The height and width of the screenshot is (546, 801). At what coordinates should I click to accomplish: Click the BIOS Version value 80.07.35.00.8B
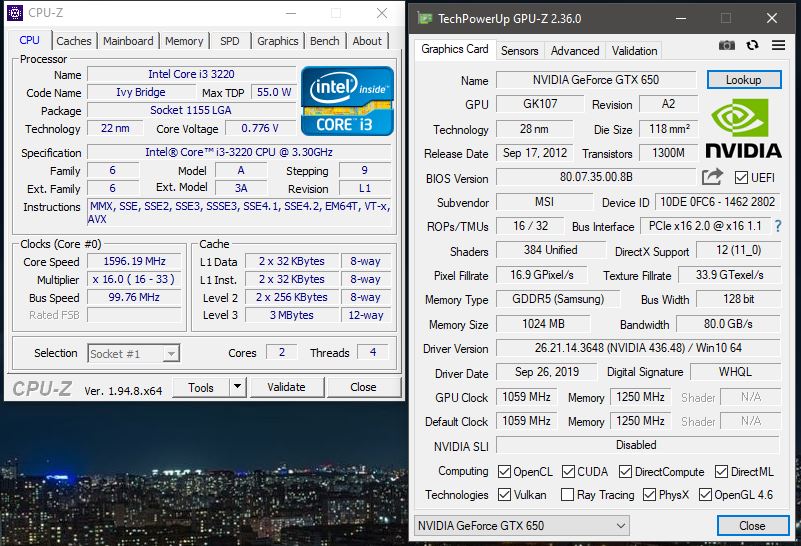(596, 177)
